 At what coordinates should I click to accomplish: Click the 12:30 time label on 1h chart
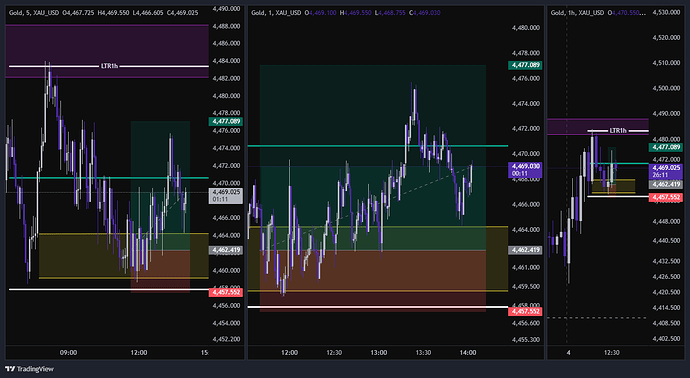611,352
